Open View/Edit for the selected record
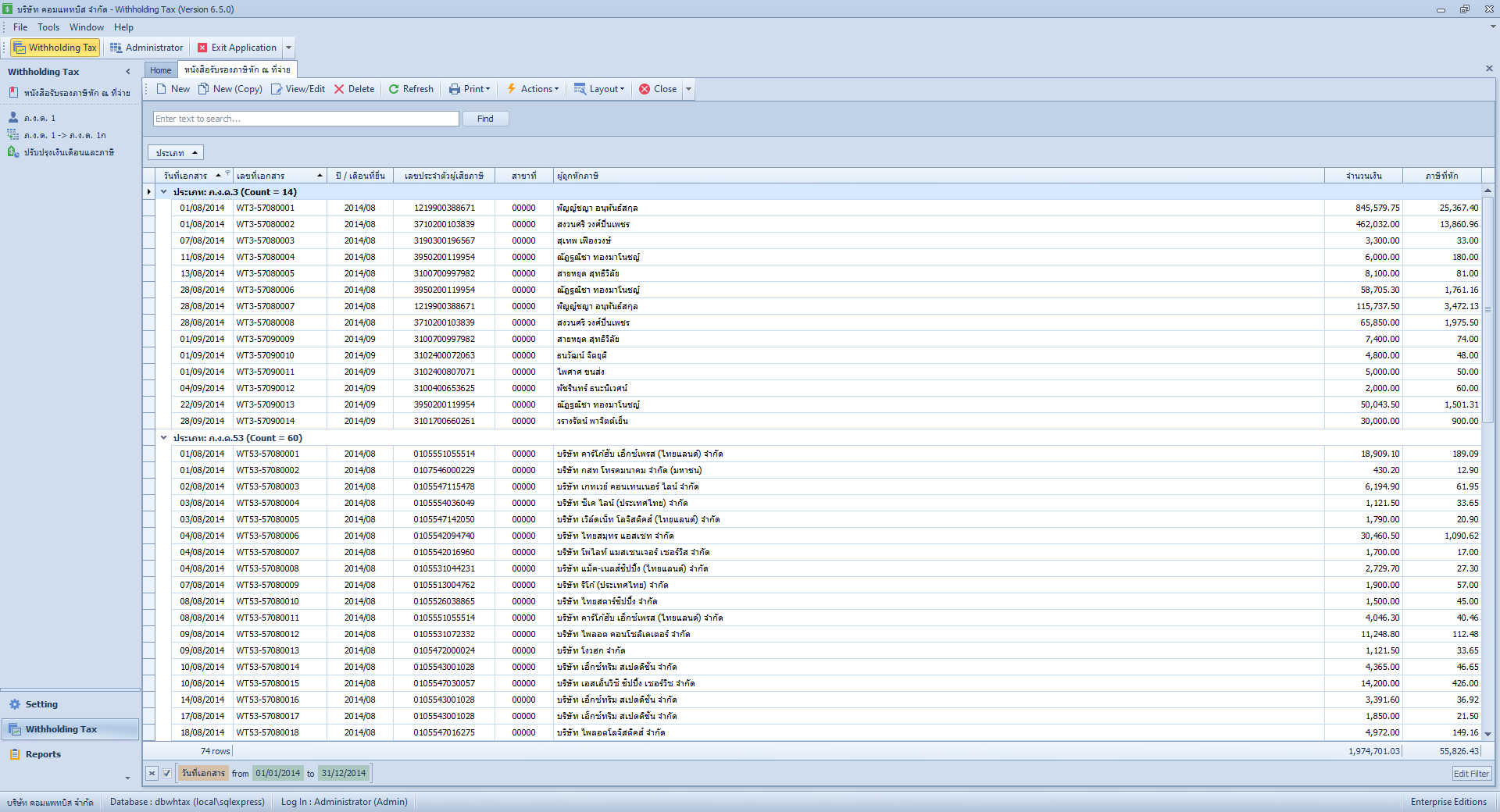This screenshot has height=812, width=1500. pos(298,89)
